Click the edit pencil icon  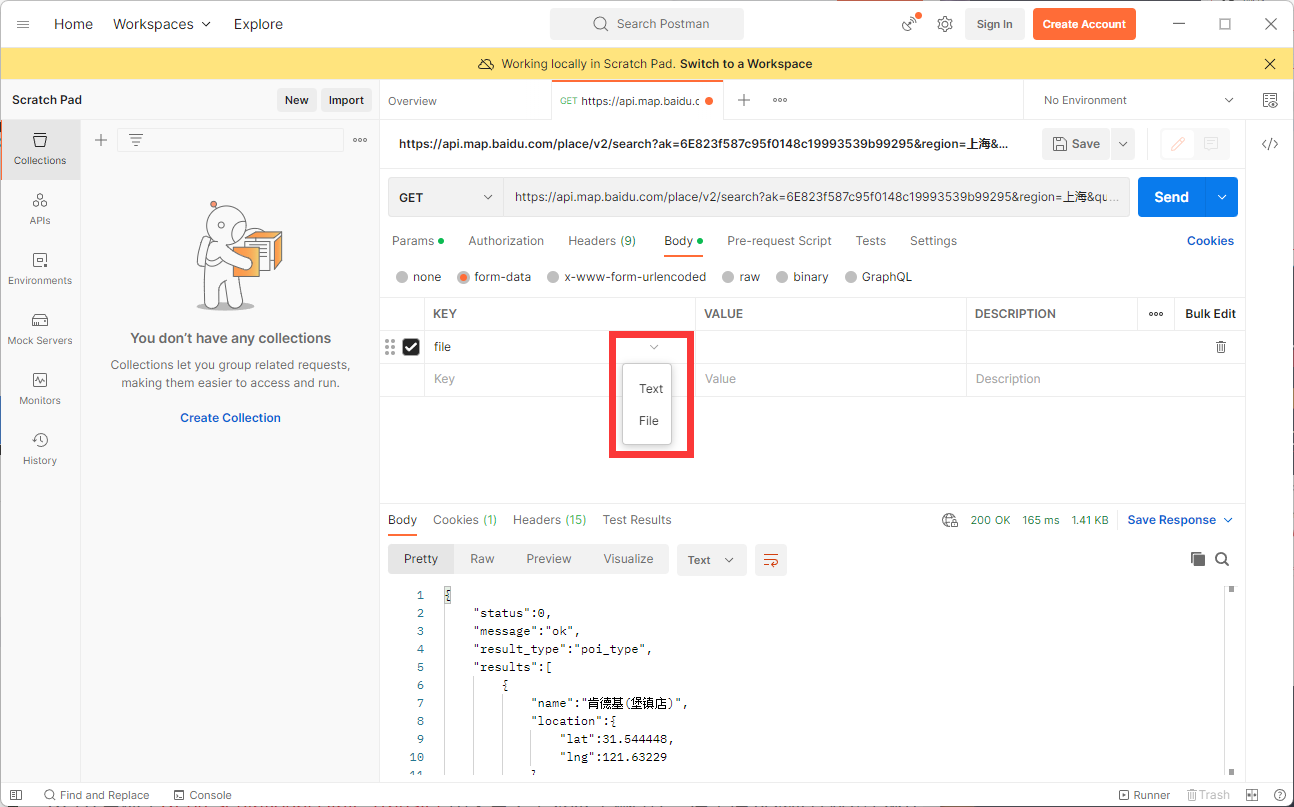click(1178, 144)
